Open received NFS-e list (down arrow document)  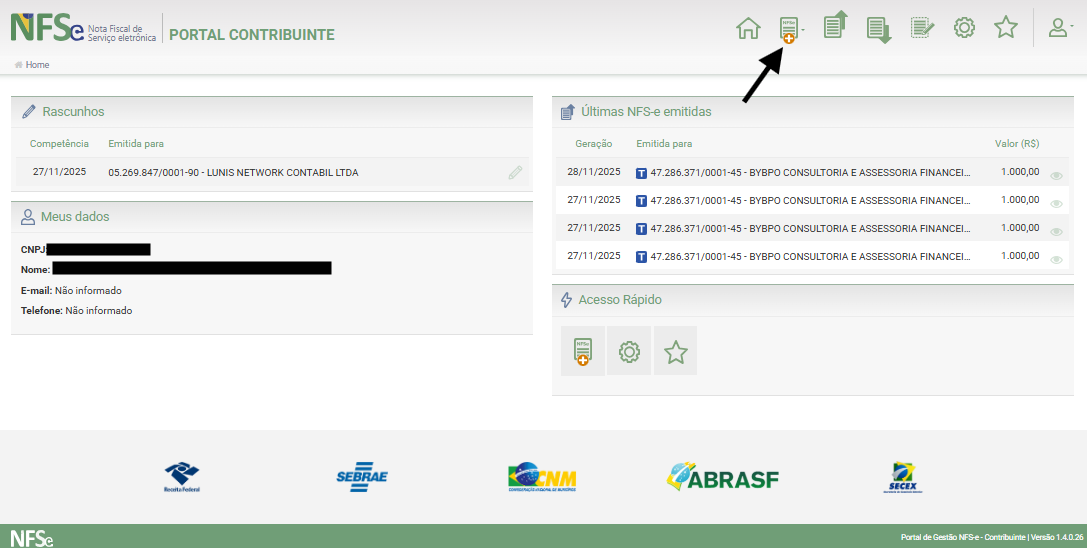[878, 29]
